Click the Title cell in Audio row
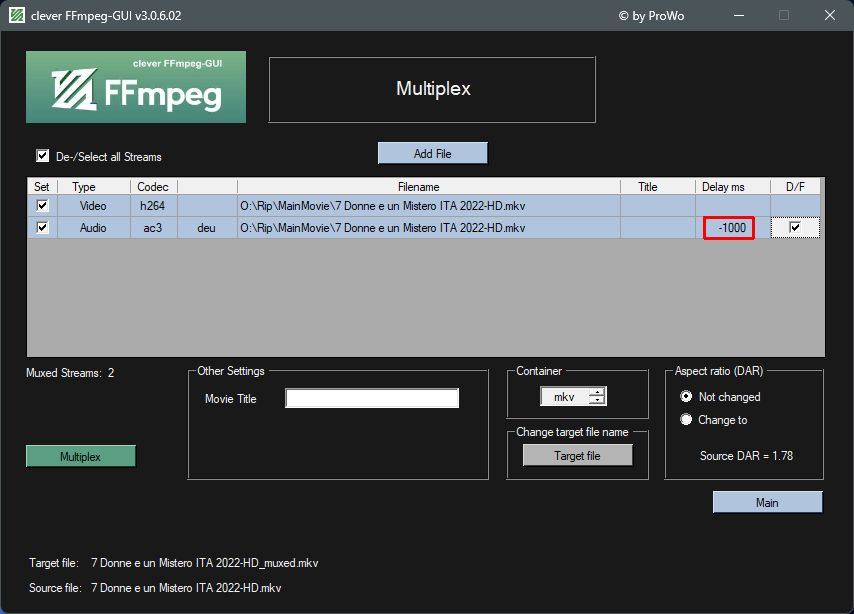This screenshot has height=614, width=854. pos(657,228)
